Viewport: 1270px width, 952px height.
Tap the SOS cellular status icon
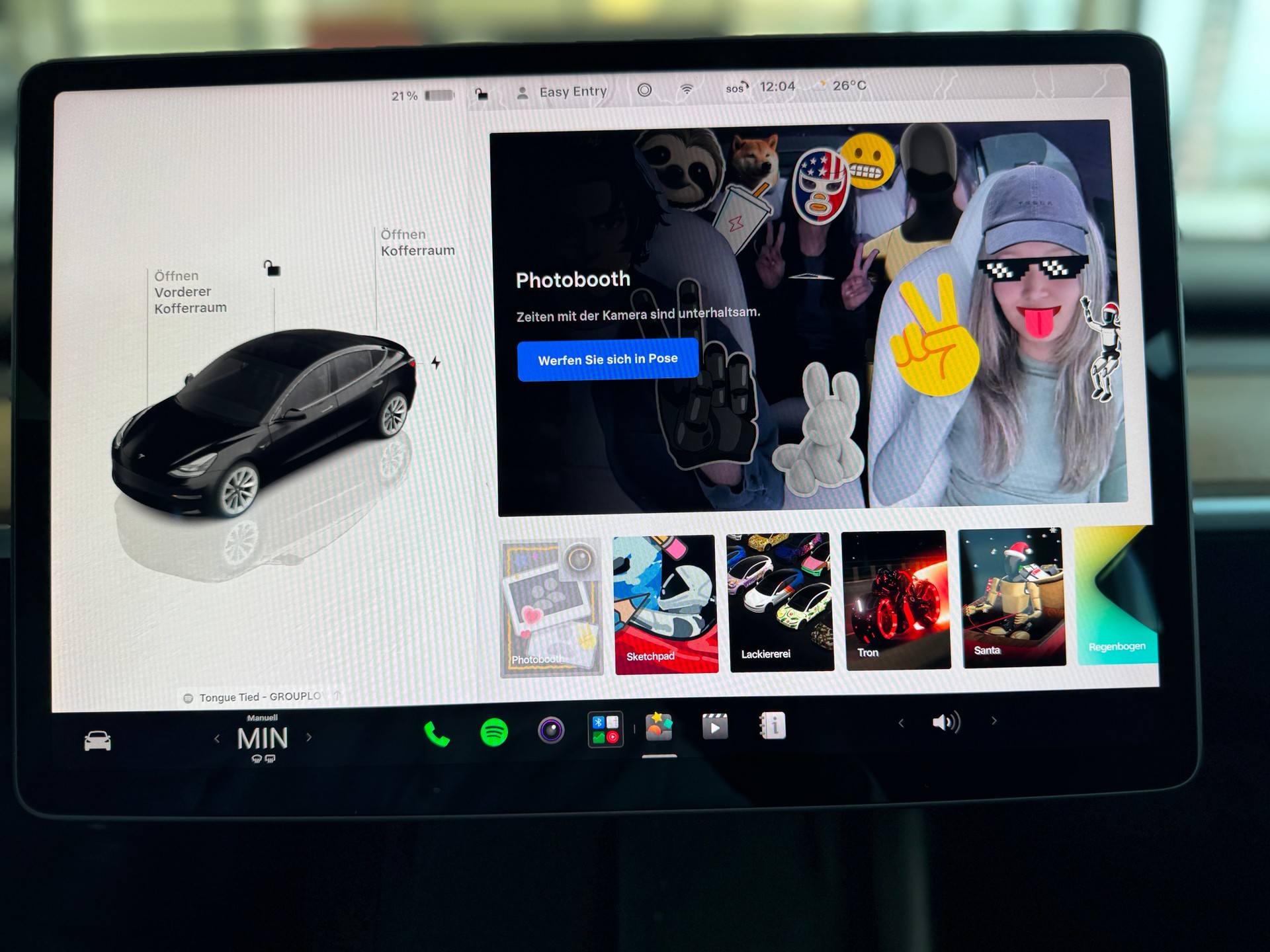click(737, 87)
